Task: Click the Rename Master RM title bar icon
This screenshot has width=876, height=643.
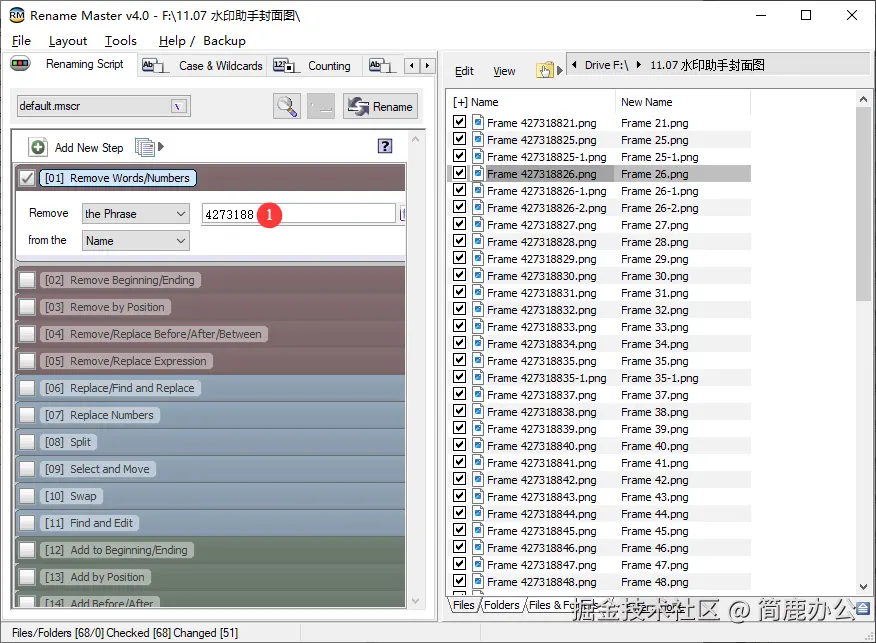Action: click(x=17, y=15)
